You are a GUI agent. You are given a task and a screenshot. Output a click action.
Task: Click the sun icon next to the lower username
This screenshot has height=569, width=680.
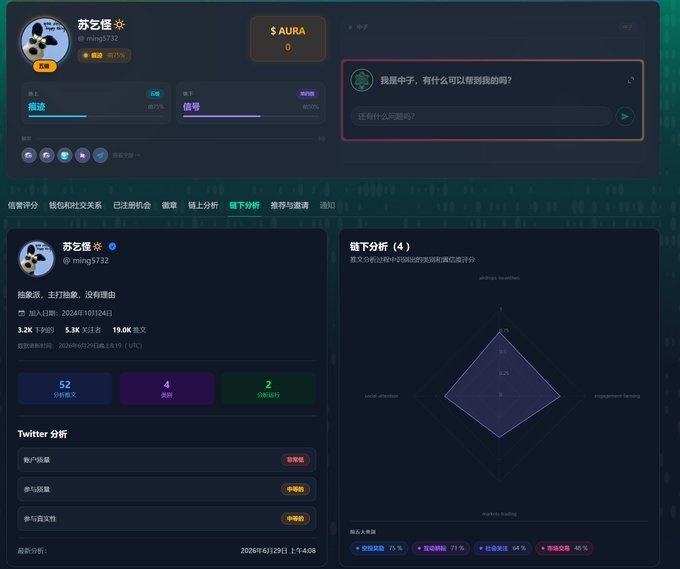[x=98, y=246]
